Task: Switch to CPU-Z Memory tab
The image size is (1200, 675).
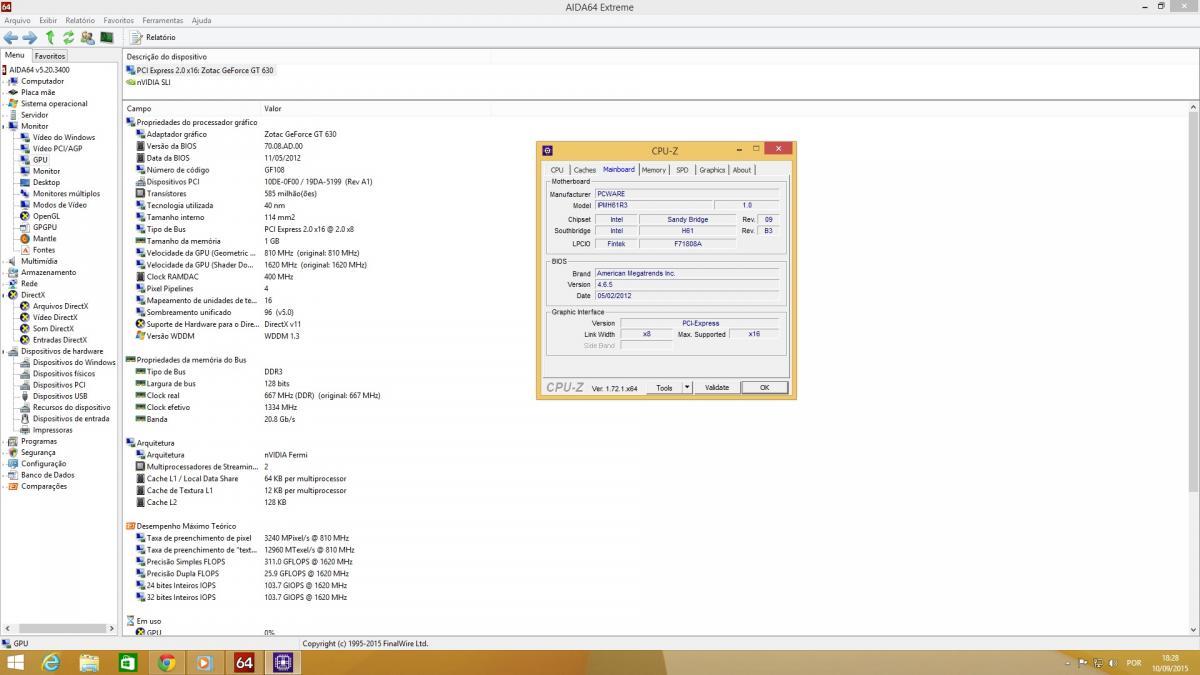Action: pos(654,170)
